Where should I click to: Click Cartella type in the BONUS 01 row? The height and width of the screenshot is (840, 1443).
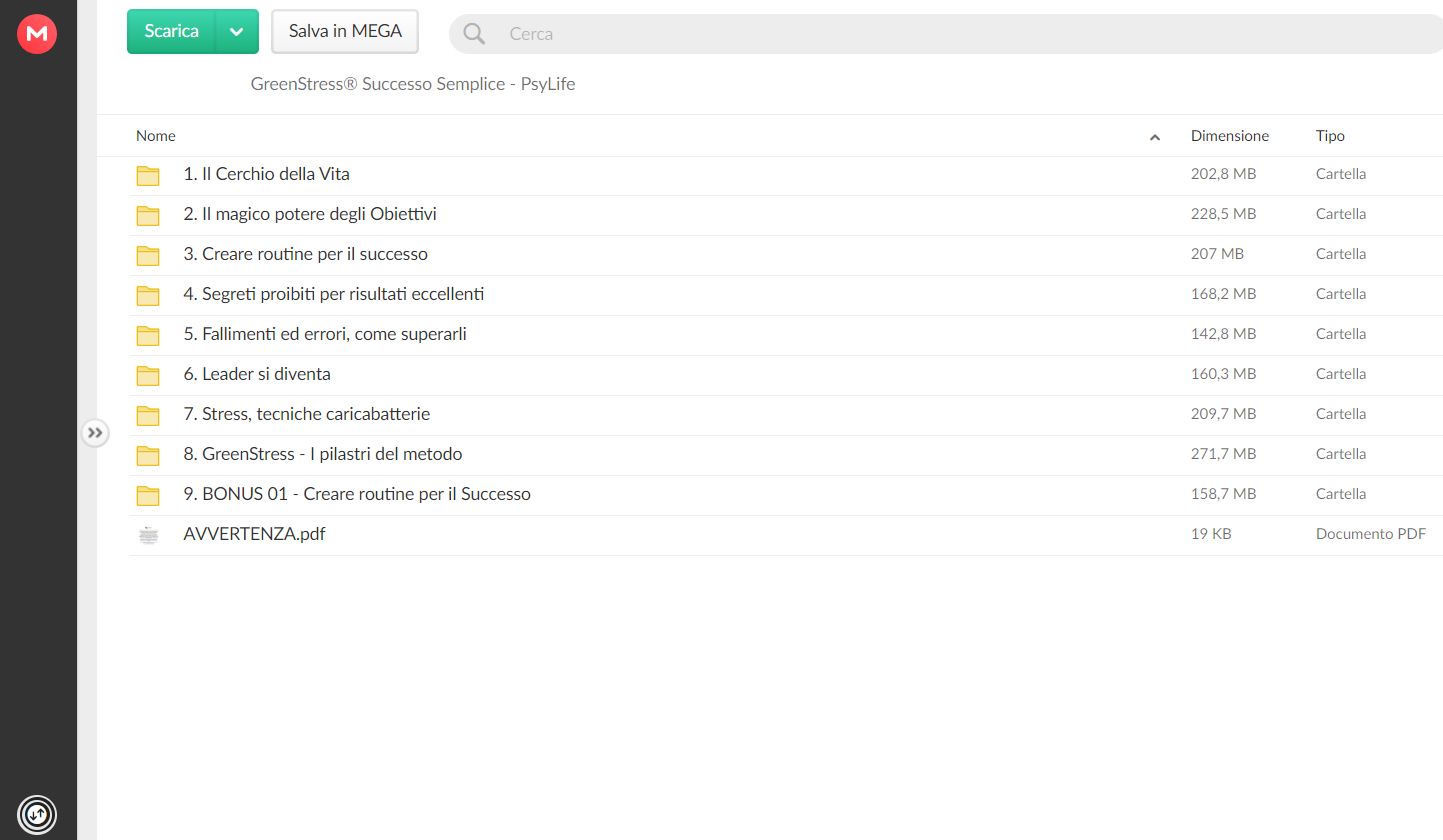1341,494
